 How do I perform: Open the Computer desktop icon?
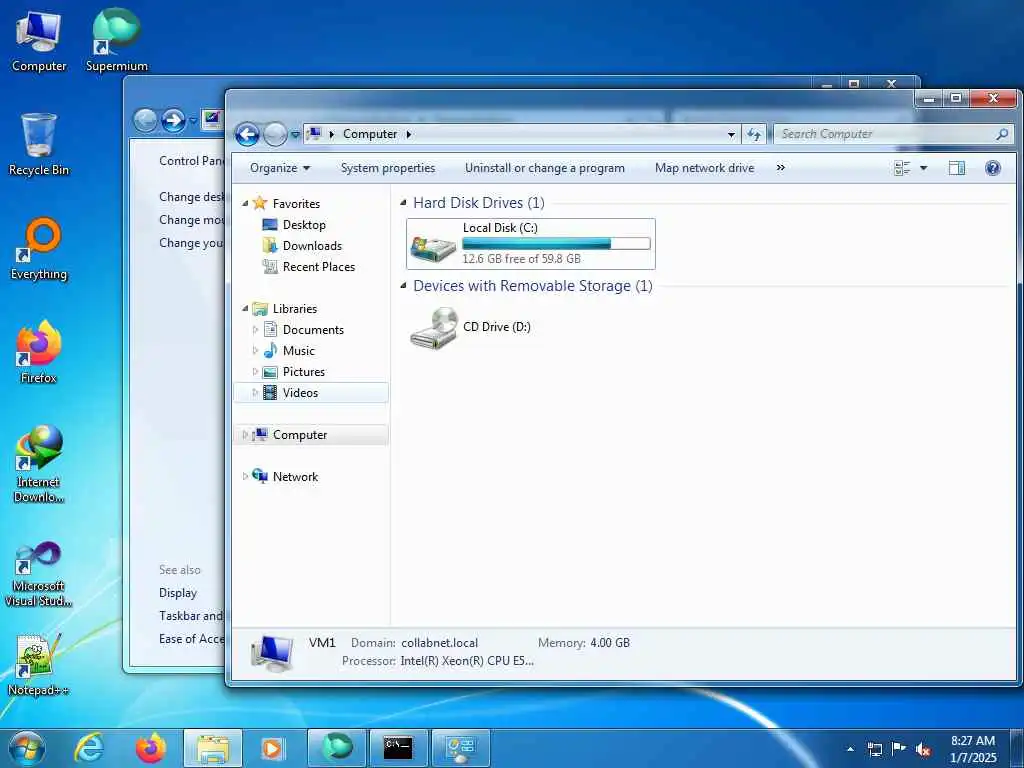click(39, 42)
